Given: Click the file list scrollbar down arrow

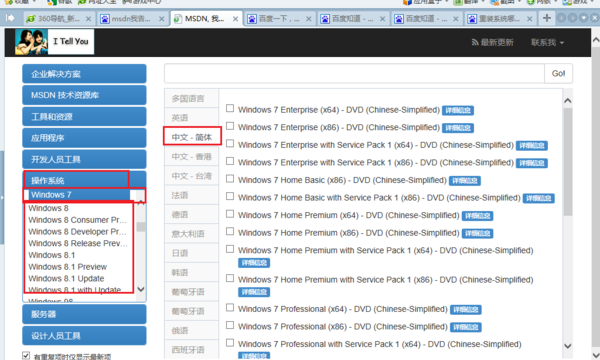Looking at the screenshot, I should click(568, 346).
